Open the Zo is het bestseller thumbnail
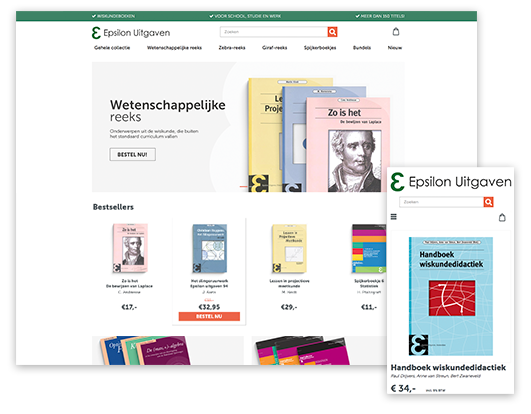Image resolution: width=531 pixels, height=414 pixels. tap(130, 248)
